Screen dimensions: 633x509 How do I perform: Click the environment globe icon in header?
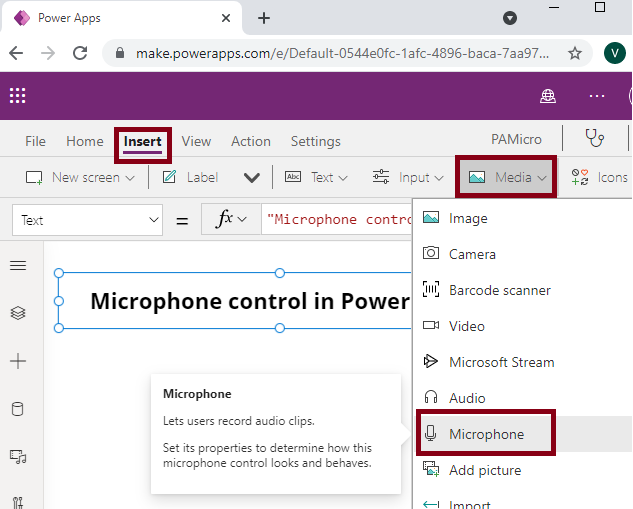click(x=548, y=96)
